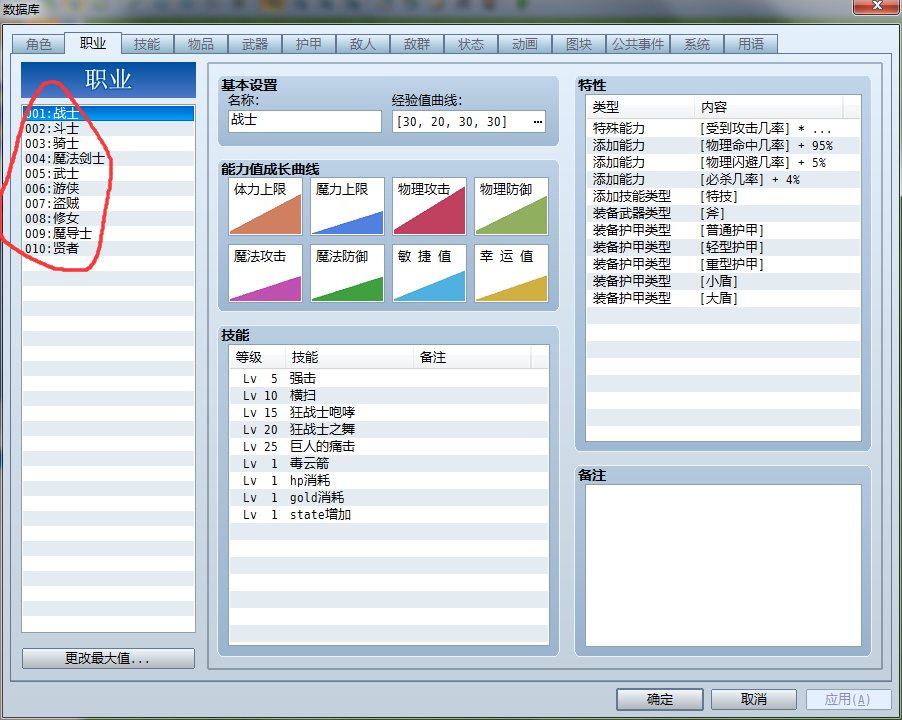Select the 装备护甲类型 [小盾] trait row

[x=723, y=281]
